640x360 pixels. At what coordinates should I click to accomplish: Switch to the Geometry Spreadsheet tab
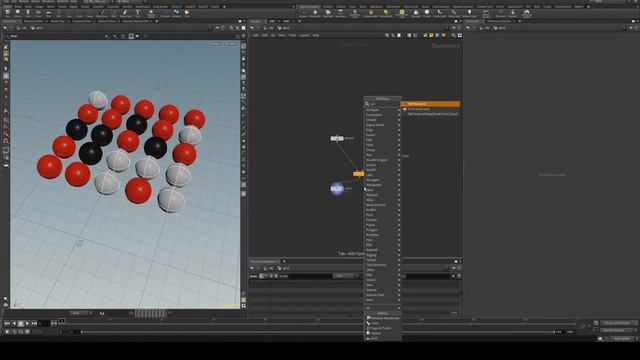pyautogui.click(x=136, y=21)
